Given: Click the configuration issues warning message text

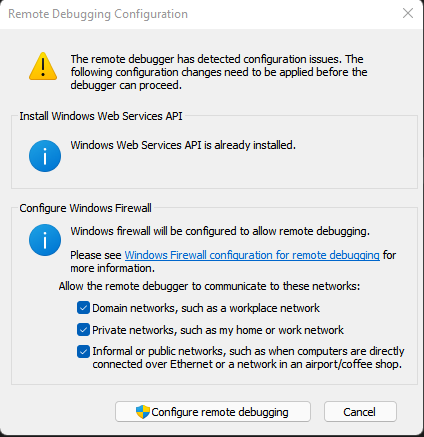Looking at the screenshot, I should point(219,72).
